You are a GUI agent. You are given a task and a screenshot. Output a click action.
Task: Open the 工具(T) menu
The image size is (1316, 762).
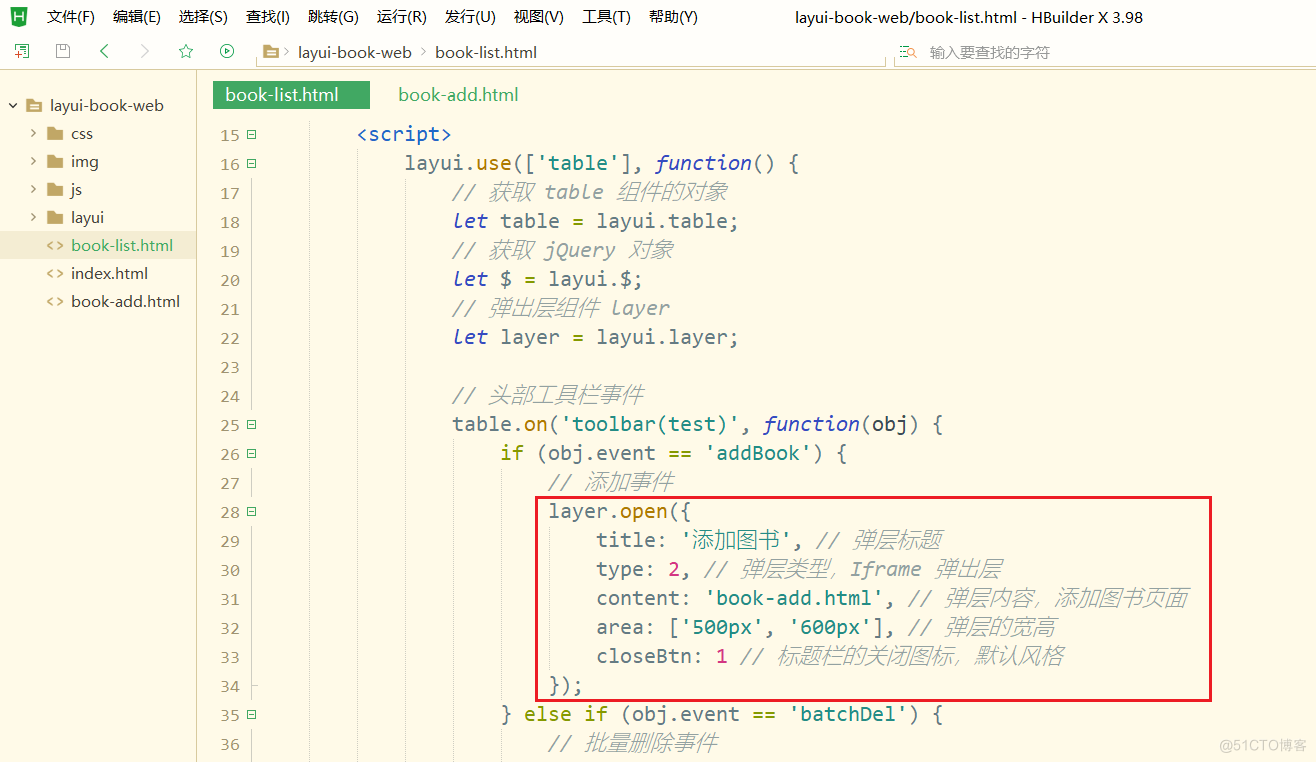point(606,17)
